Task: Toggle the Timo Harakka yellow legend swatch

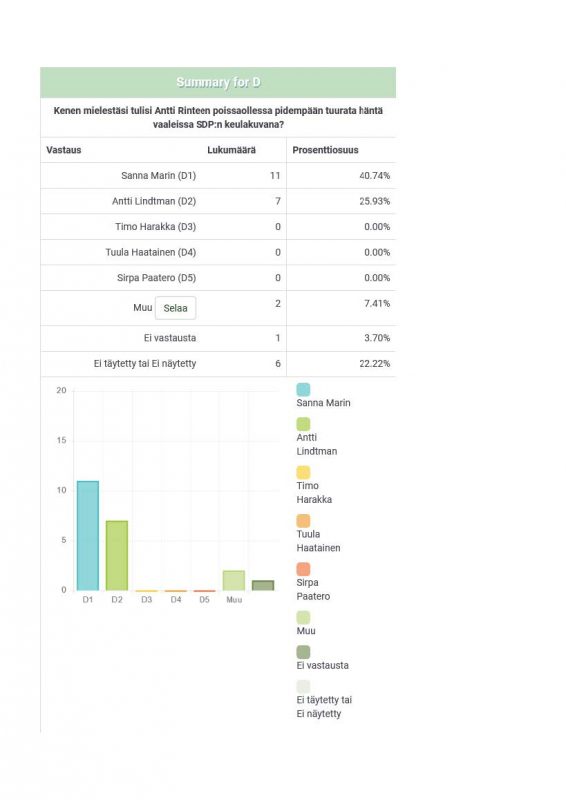Action: coord(303,472)
